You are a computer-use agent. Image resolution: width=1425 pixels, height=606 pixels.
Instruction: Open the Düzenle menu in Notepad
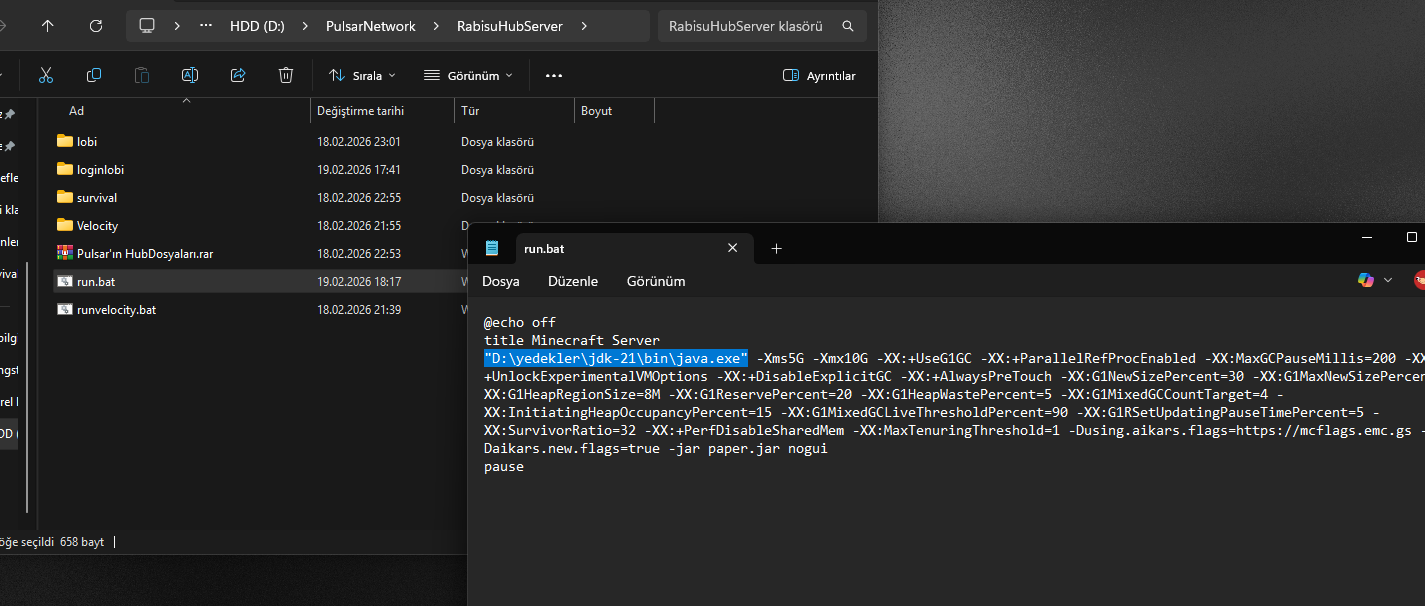point(573,281)
